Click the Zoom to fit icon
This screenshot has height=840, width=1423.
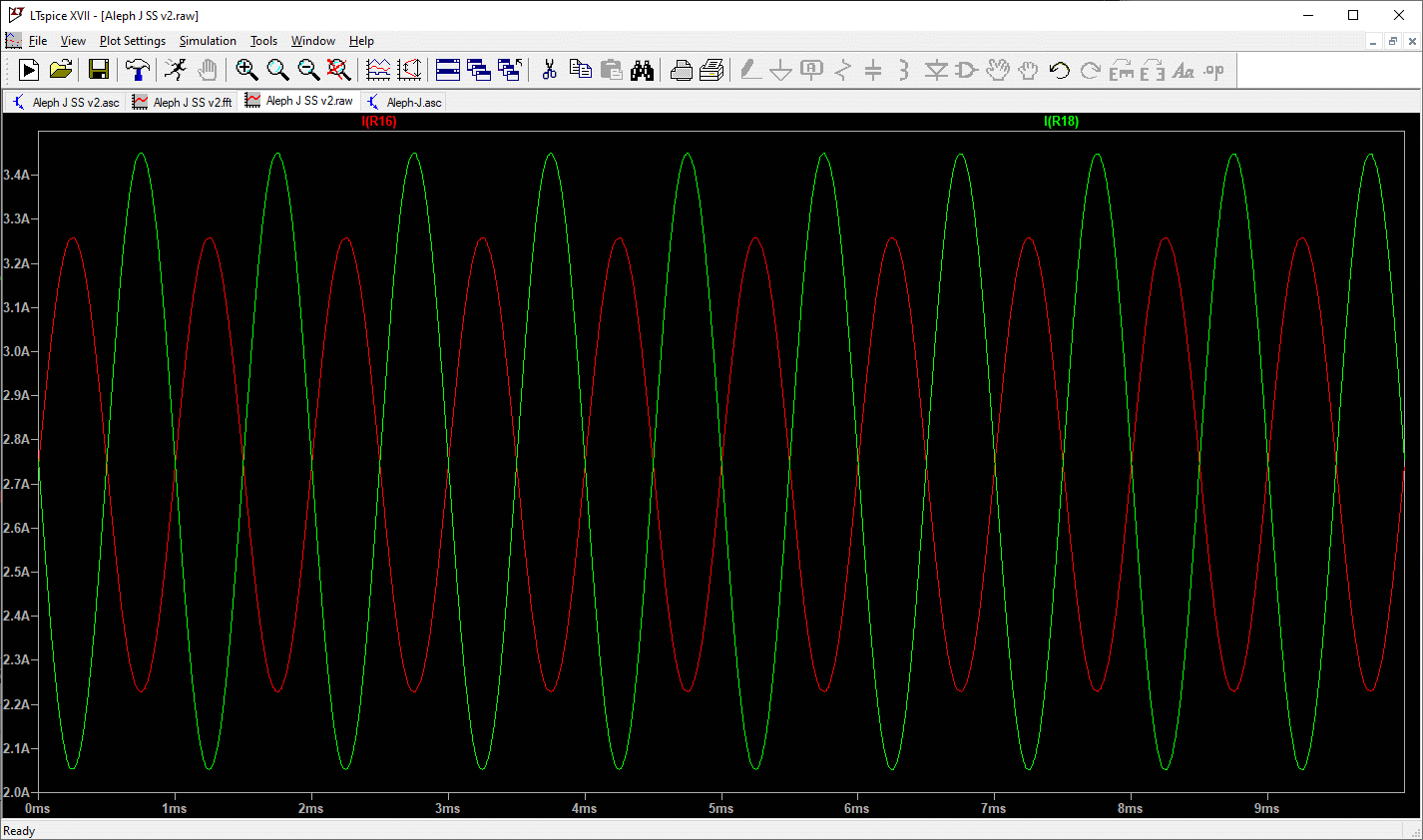pyautogui.click(x=339, y=70)
